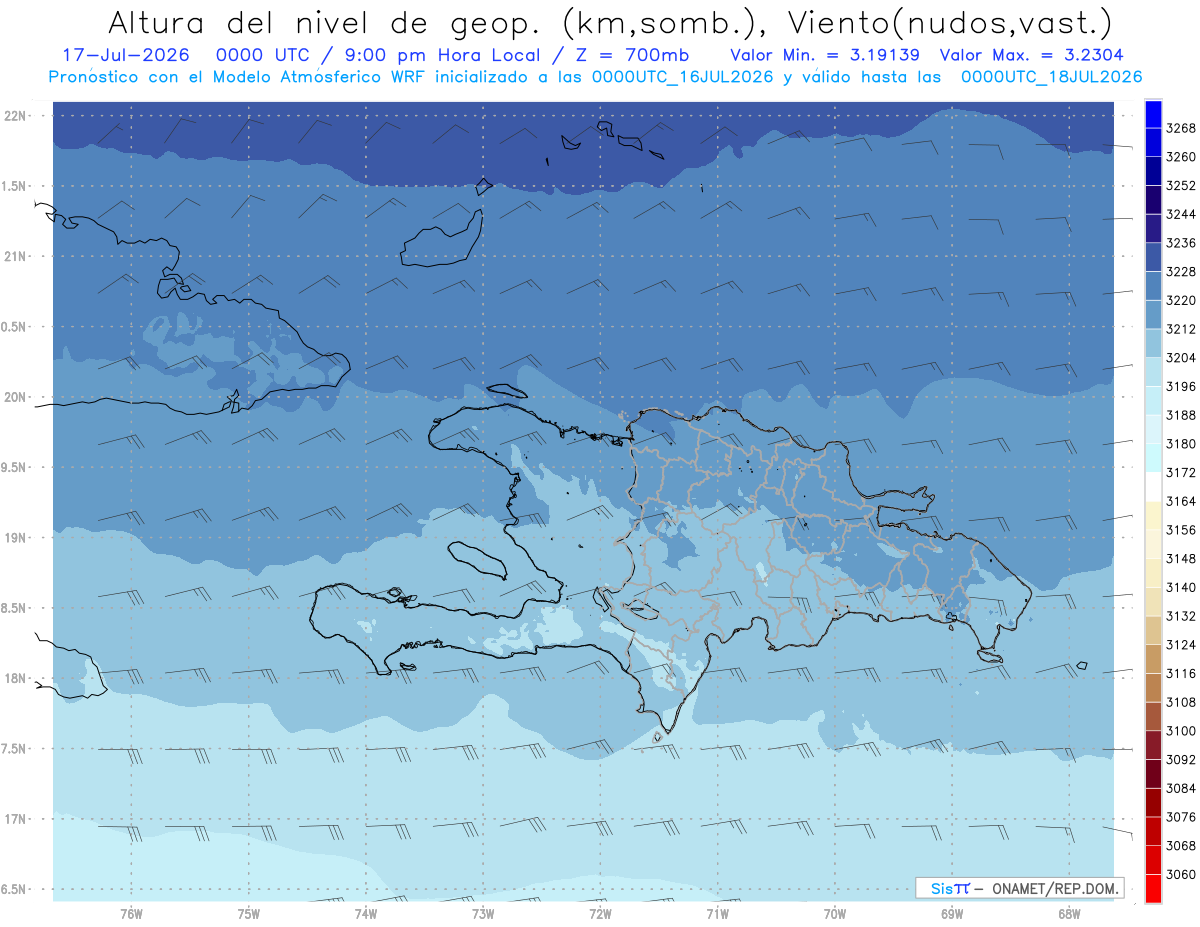The image size is (1200, 927).
Task: Click legend value '3060'
Action: [x=1181, y=874]
